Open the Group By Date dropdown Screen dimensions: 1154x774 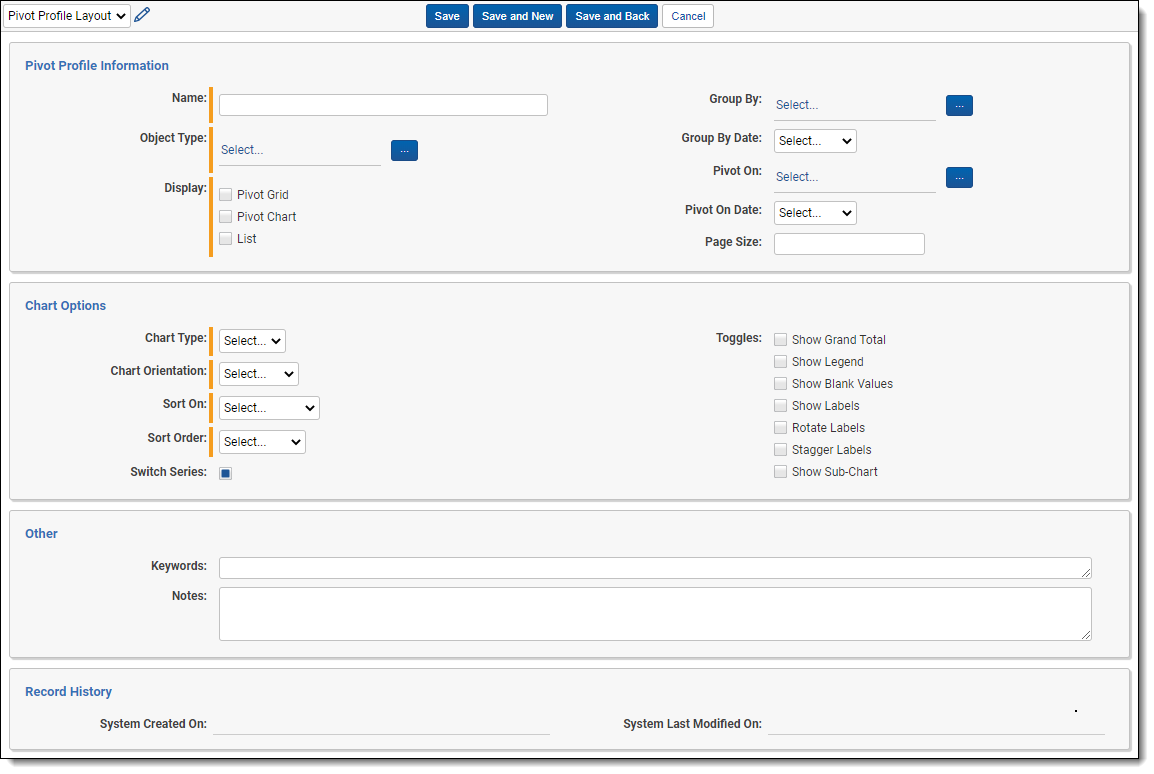[815, 141]
